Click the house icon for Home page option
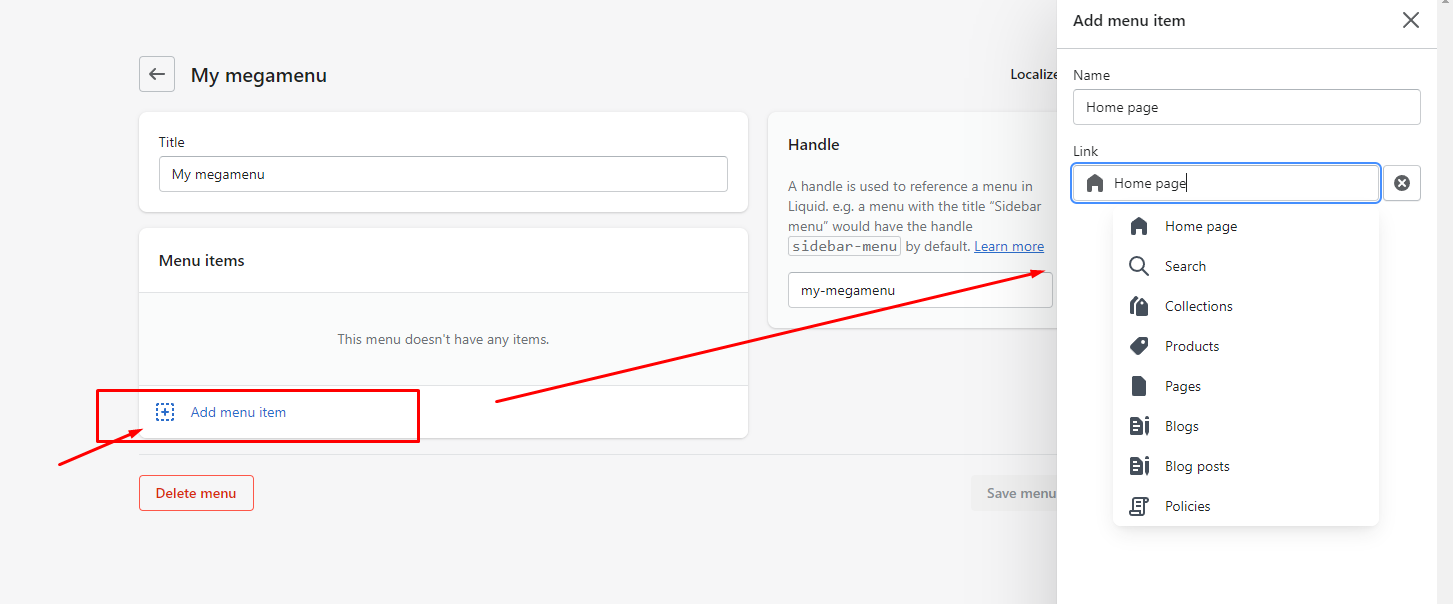The height and width of the screenshot is (604, 1453). [x=1138, y=227]
